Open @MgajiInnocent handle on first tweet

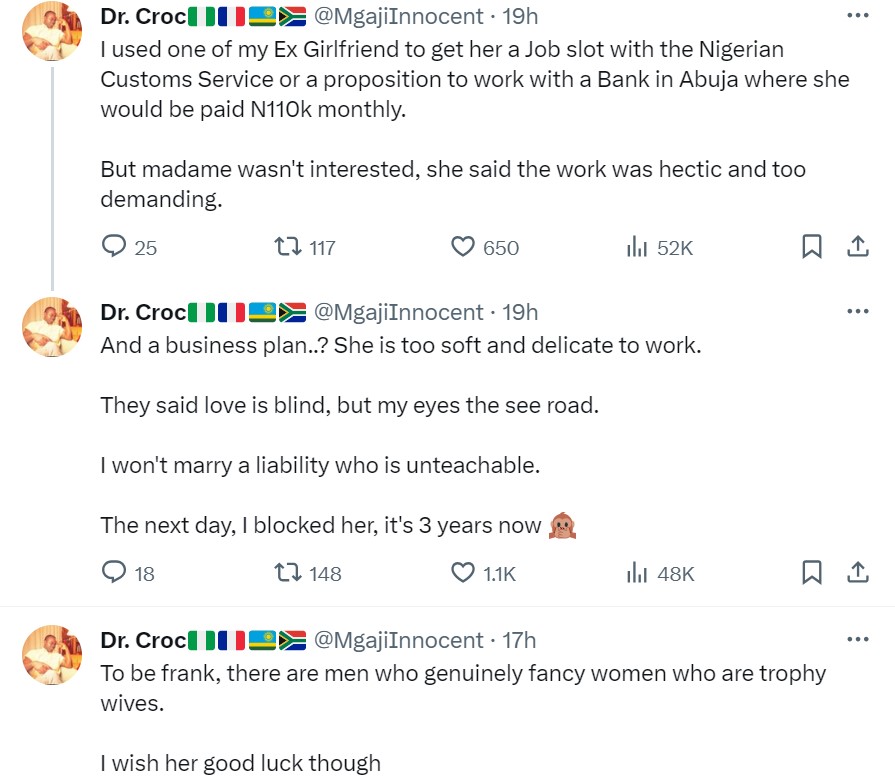398,16
